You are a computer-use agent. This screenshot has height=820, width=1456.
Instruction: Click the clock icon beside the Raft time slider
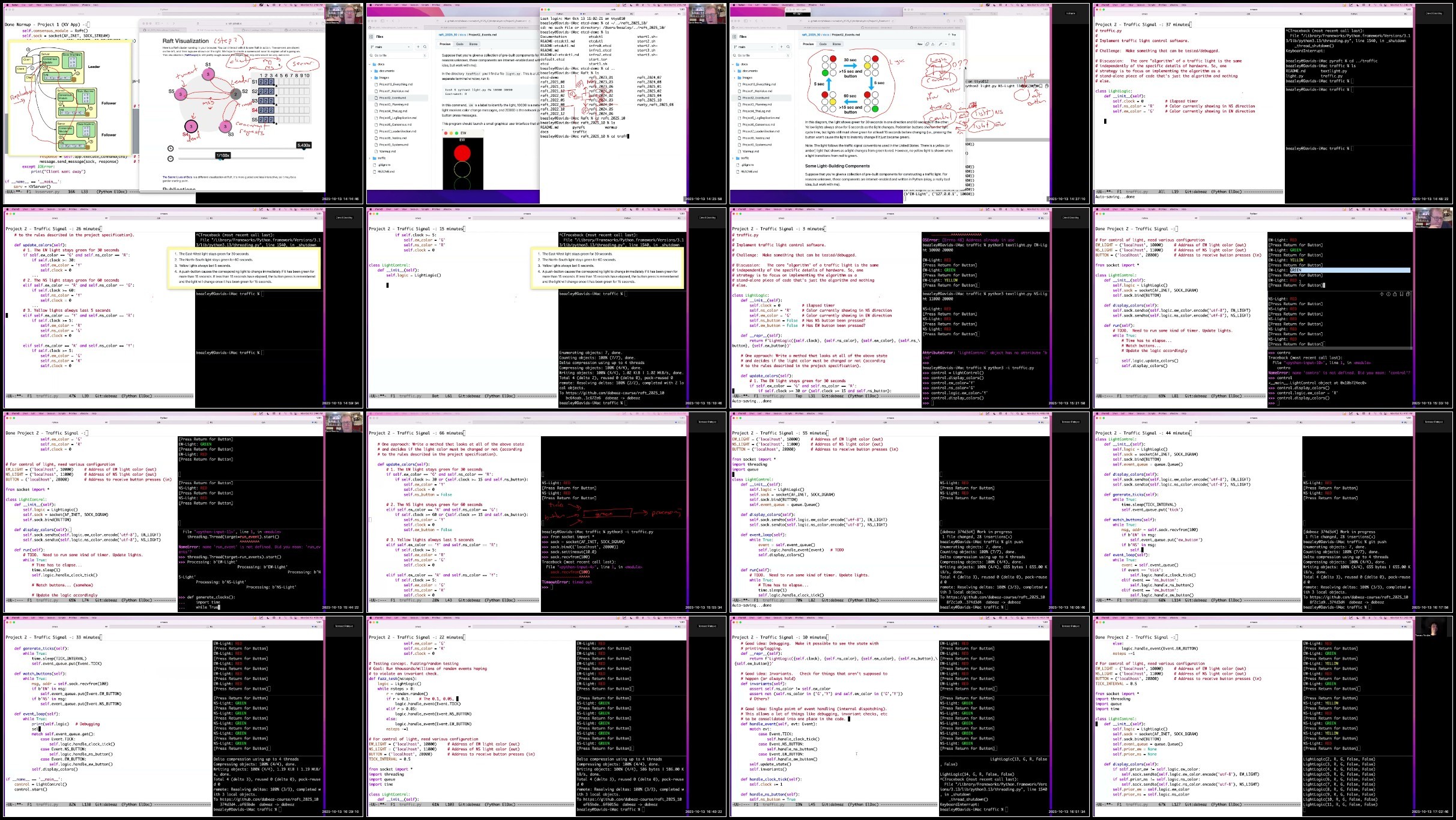(171, 148)
